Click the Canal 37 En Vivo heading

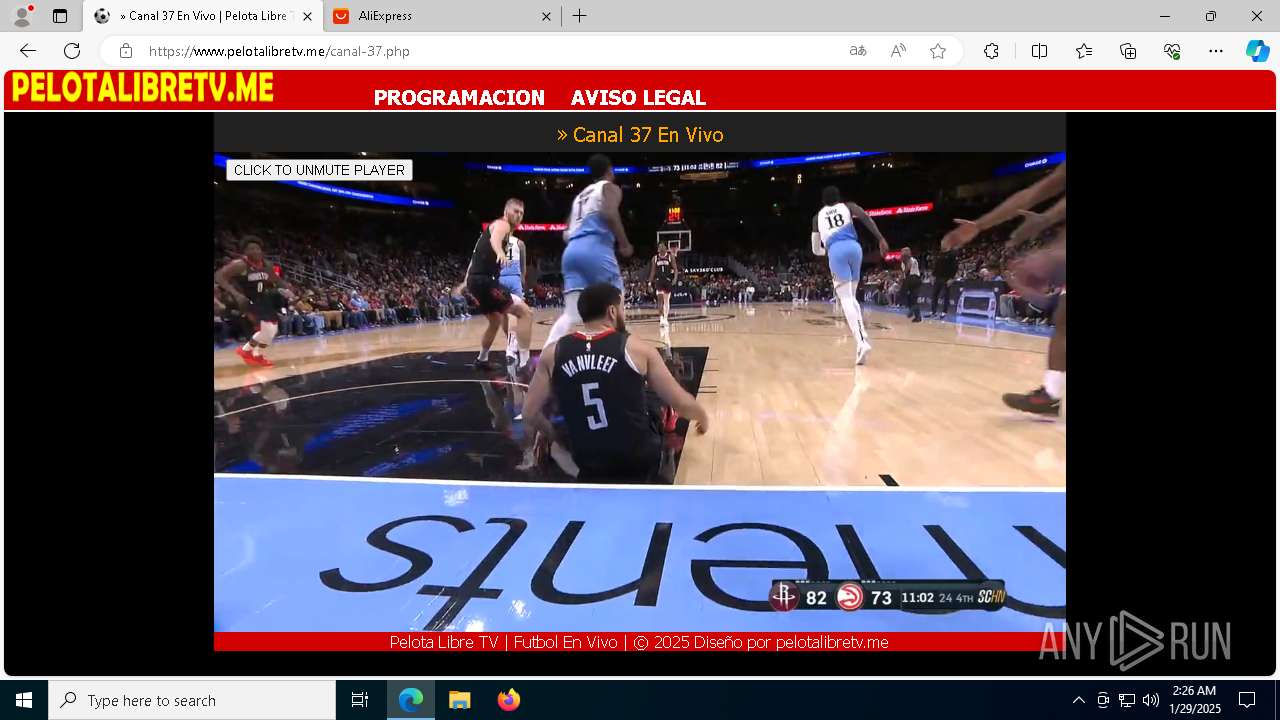pos(640,134)
